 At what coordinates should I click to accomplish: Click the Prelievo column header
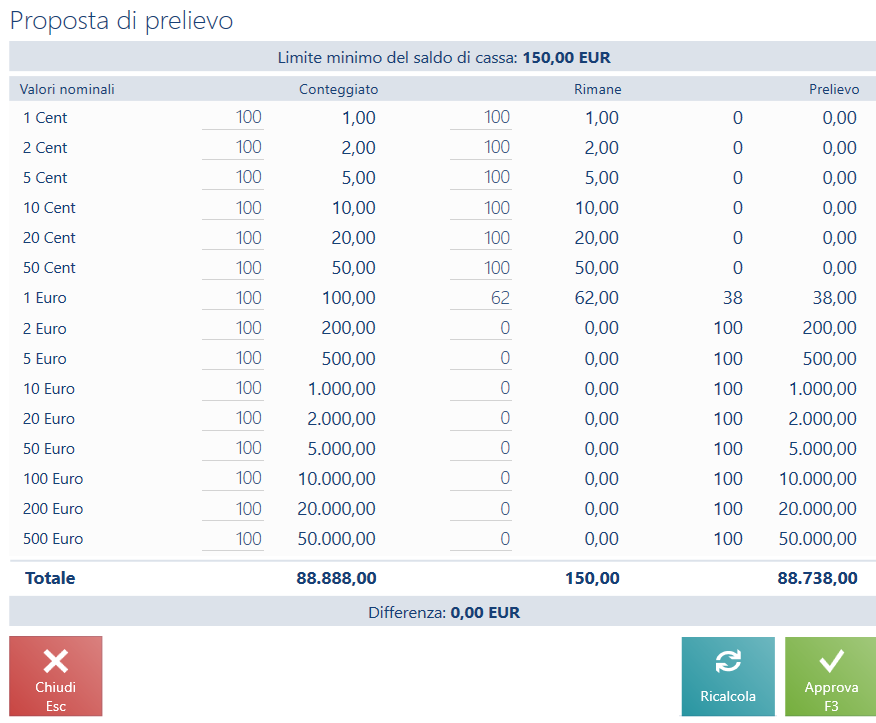[833, 90]
